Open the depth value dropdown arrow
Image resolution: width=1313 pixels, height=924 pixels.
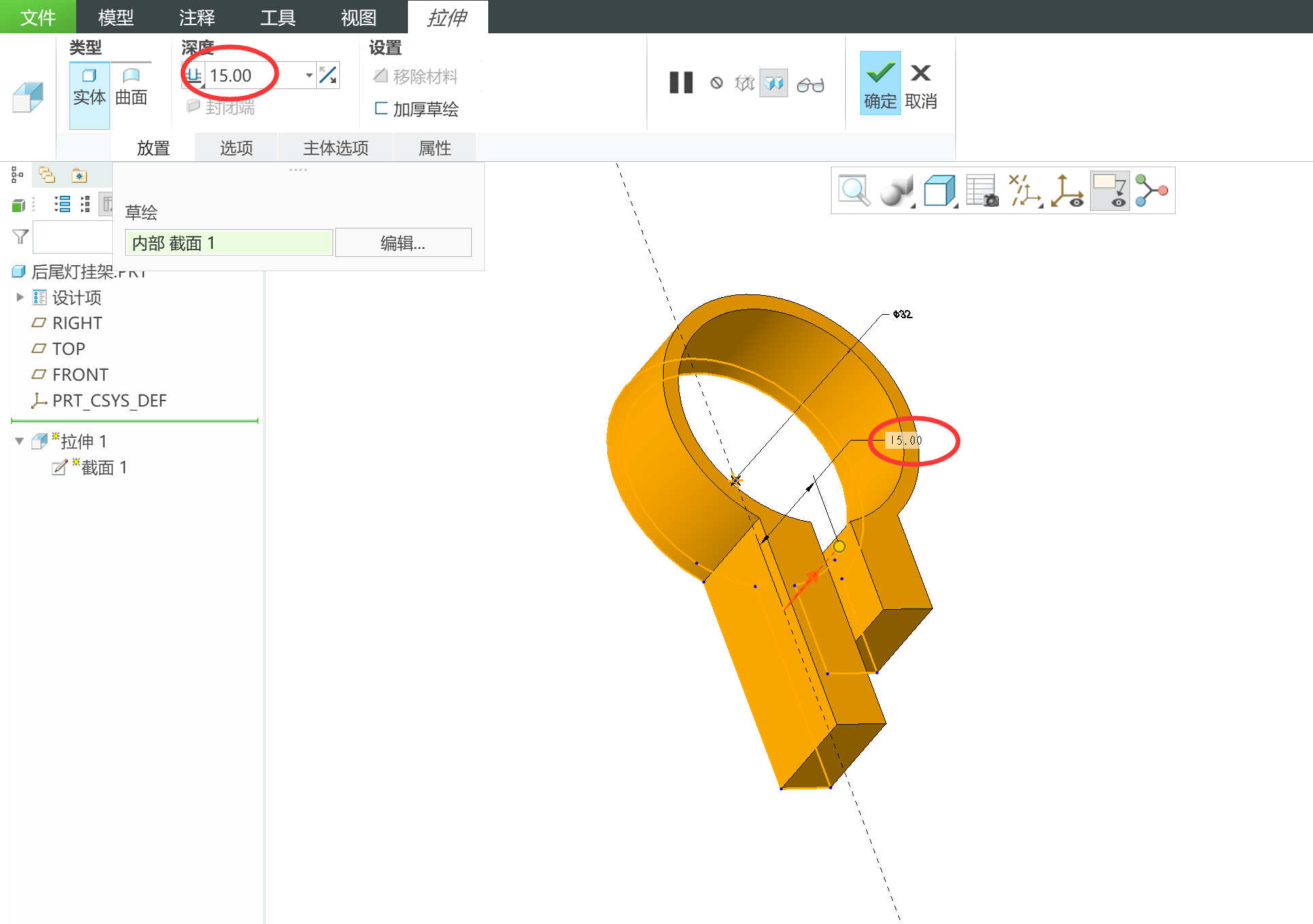click(309, 75)
